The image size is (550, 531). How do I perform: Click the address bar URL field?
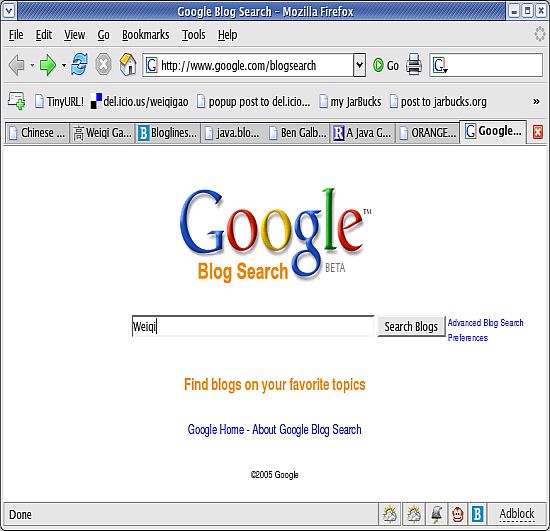click(x=253, y=65)
